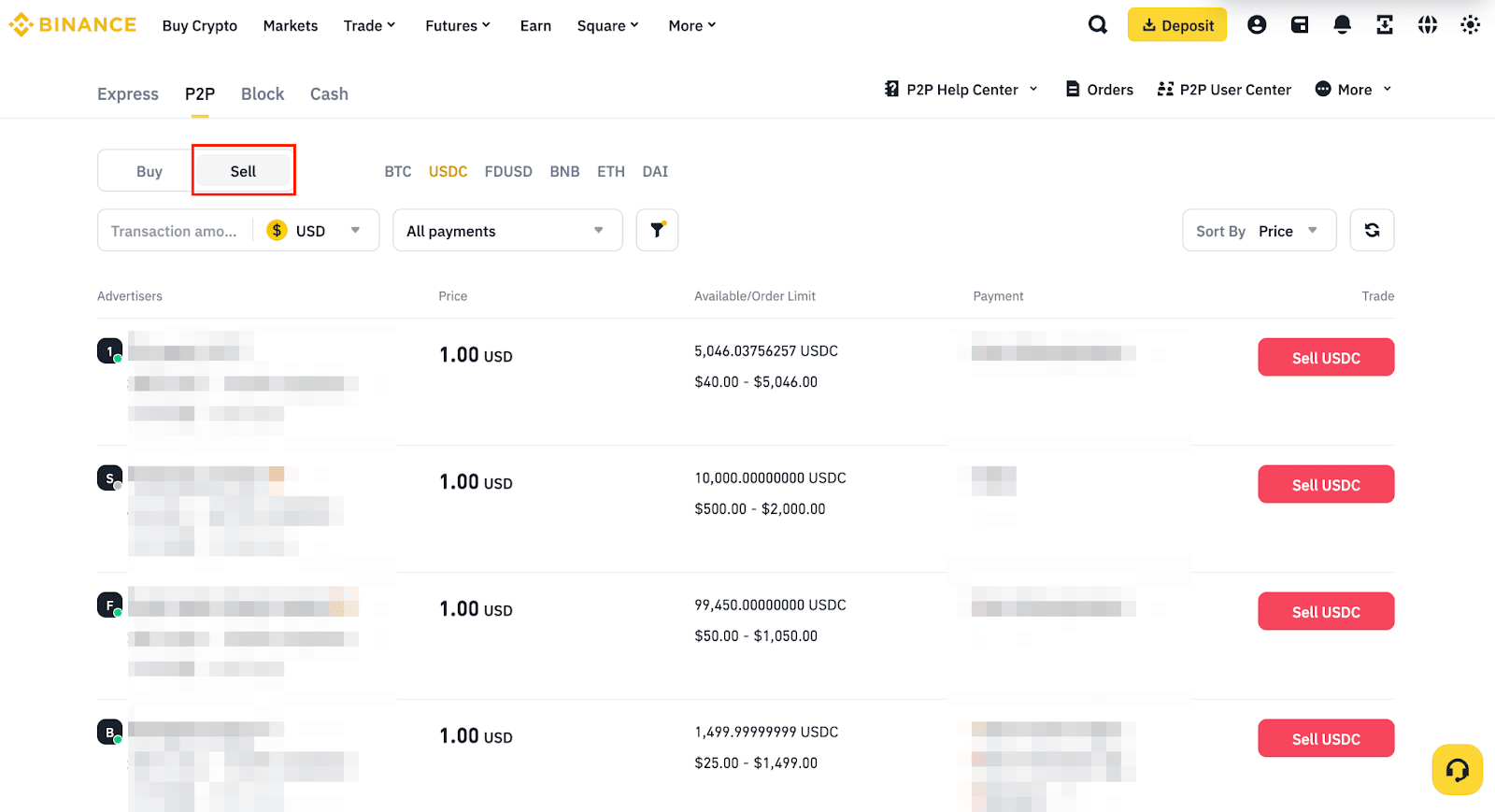The image size is (1495, 812).
Task: Click the Transaction amount input field
Action: (175, 230)
